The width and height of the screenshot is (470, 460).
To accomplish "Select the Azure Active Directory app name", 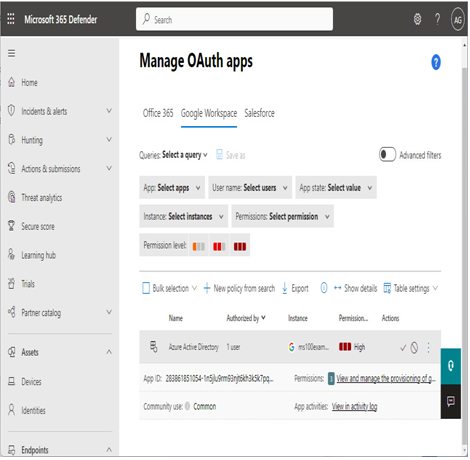I will pyautogui.click(x=193, y=347).
